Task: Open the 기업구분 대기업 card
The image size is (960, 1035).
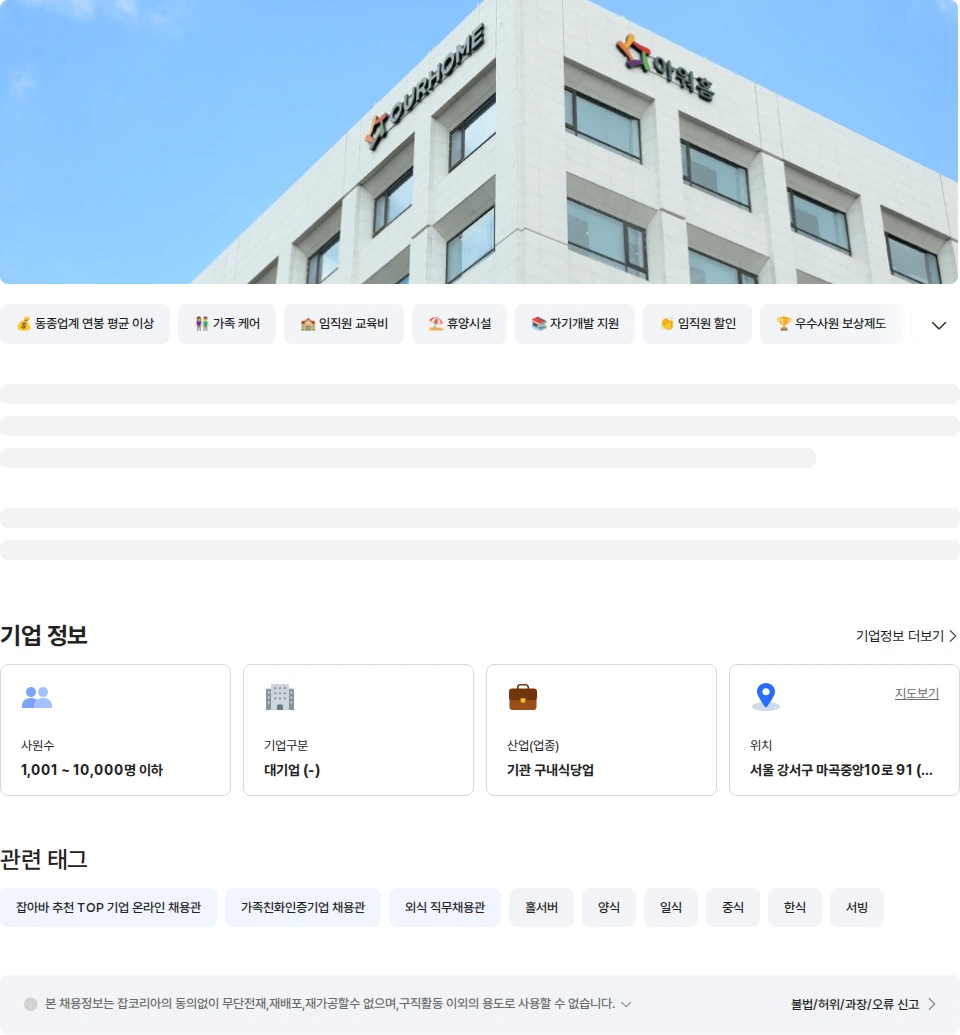Action: [359, 730]
